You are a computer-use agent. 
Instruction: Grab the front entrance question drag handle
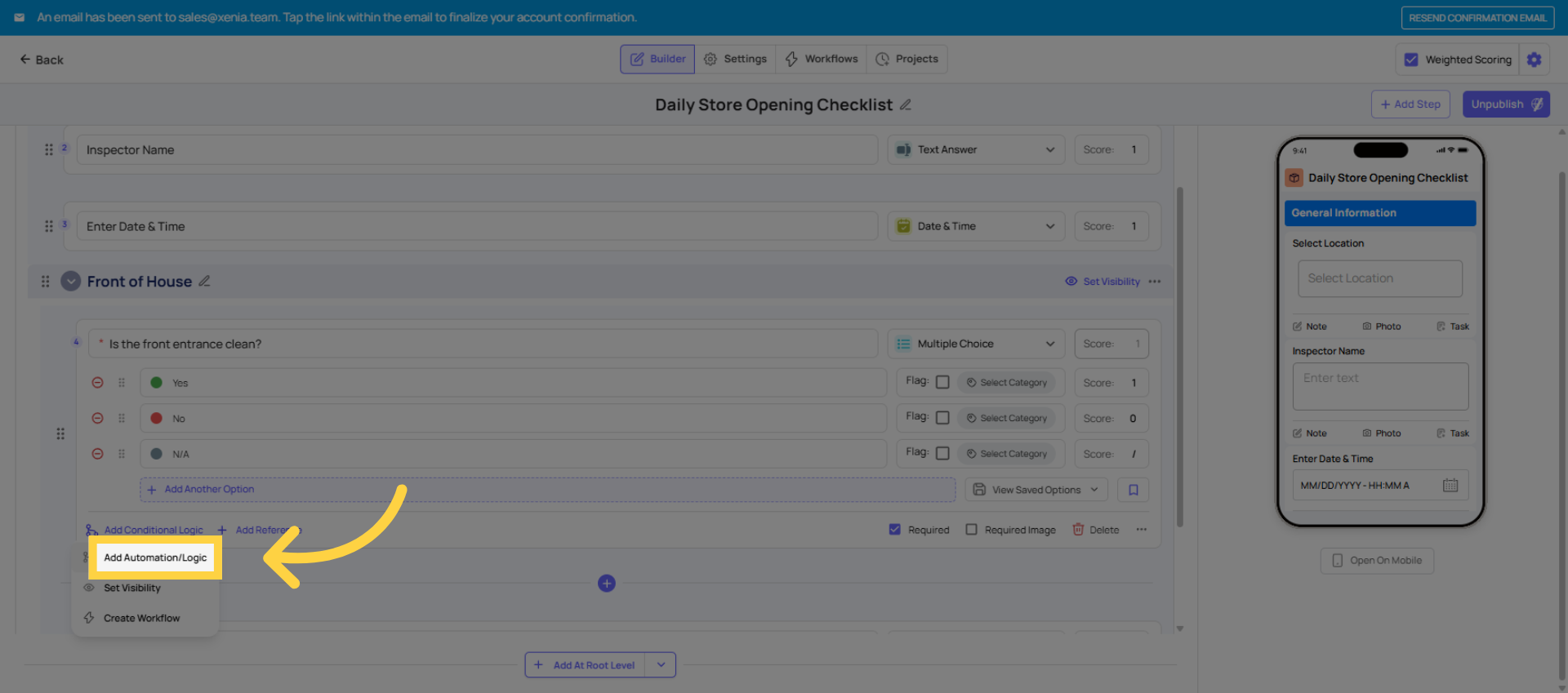click(x=60, y=433)
